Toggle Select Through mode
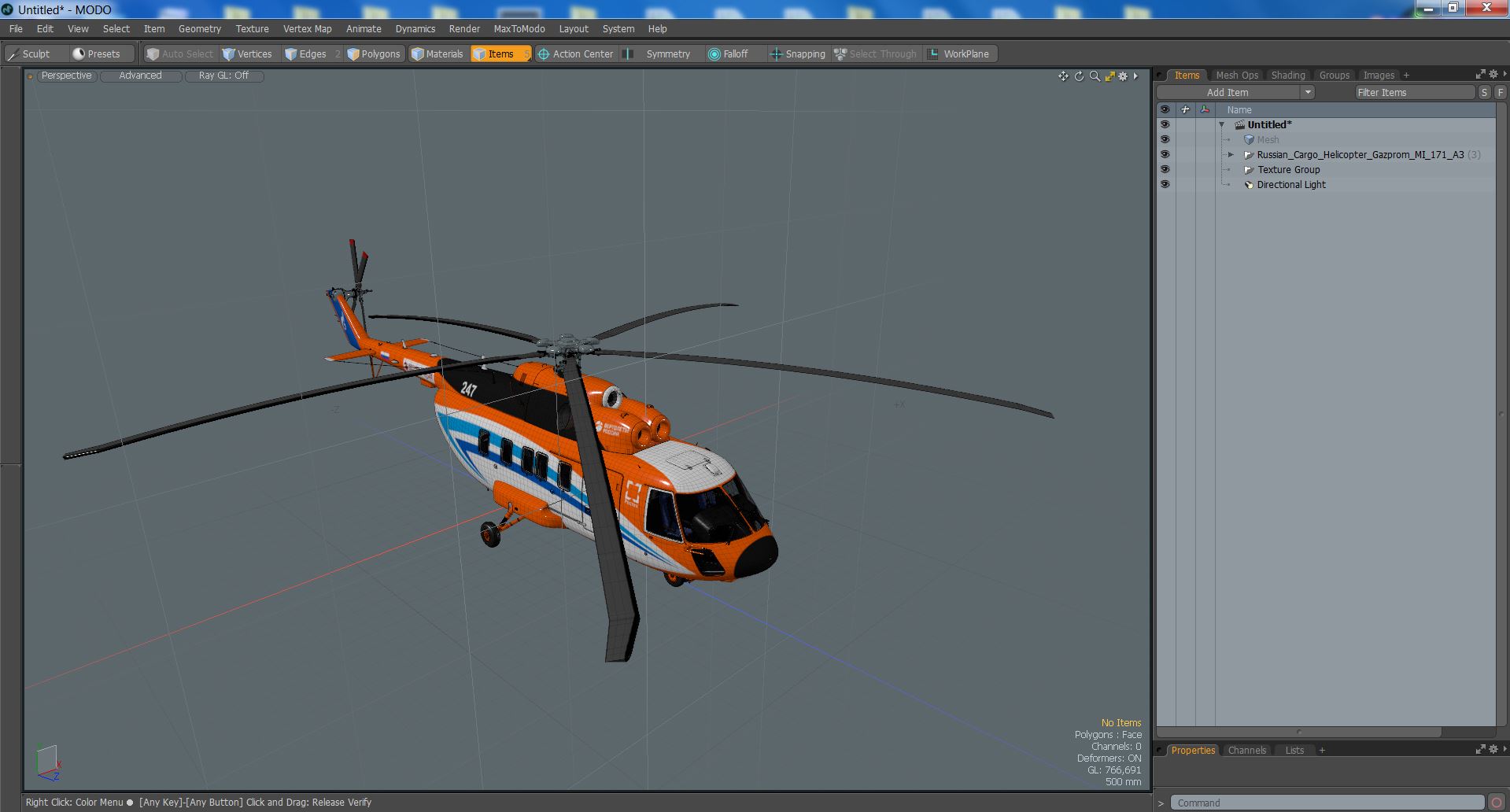Image resolution: width=1510 pixels, height=812 pixels. pos(876,54)
